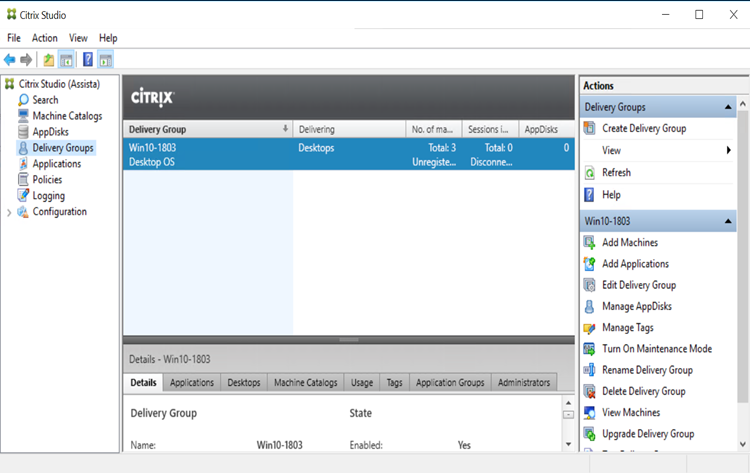Select the Details tab
The height and width of the screenshot is (473, 750).
pos(143,383)
